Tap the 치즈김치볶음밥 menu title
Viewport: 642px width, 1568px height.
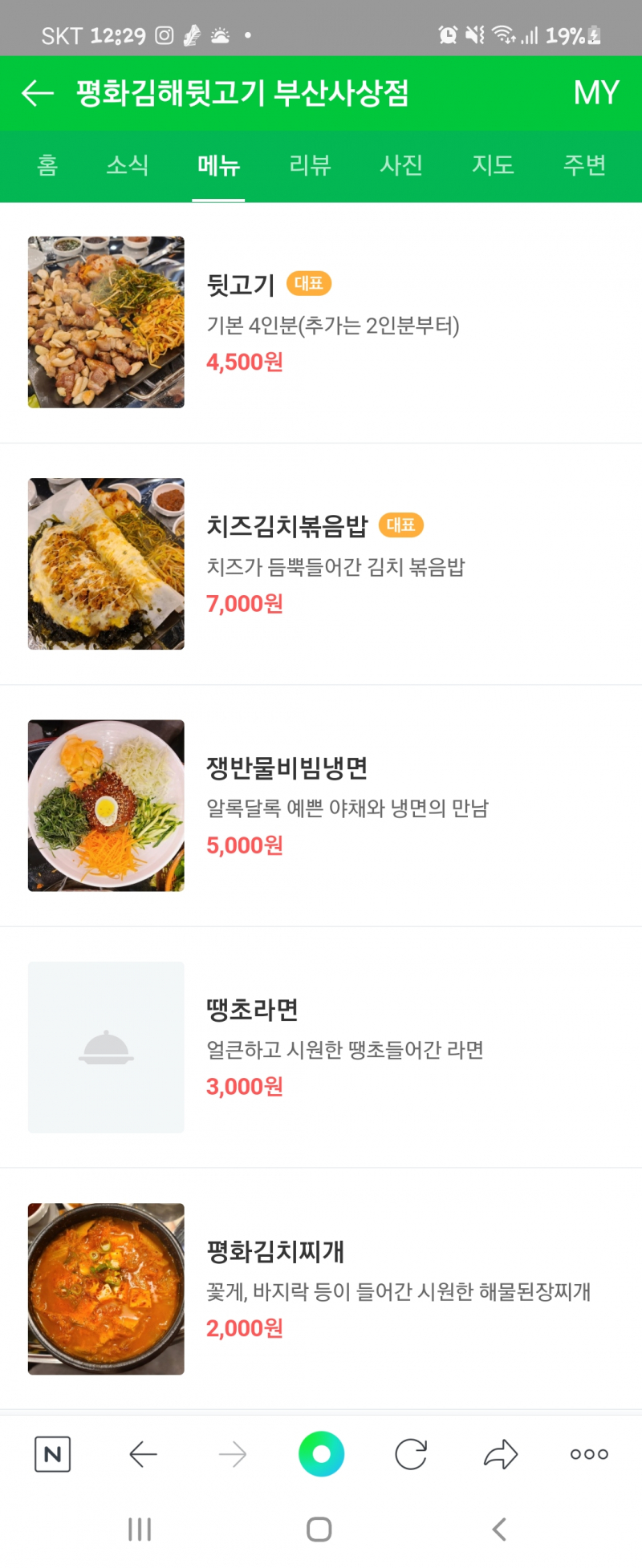click(287, 525)
